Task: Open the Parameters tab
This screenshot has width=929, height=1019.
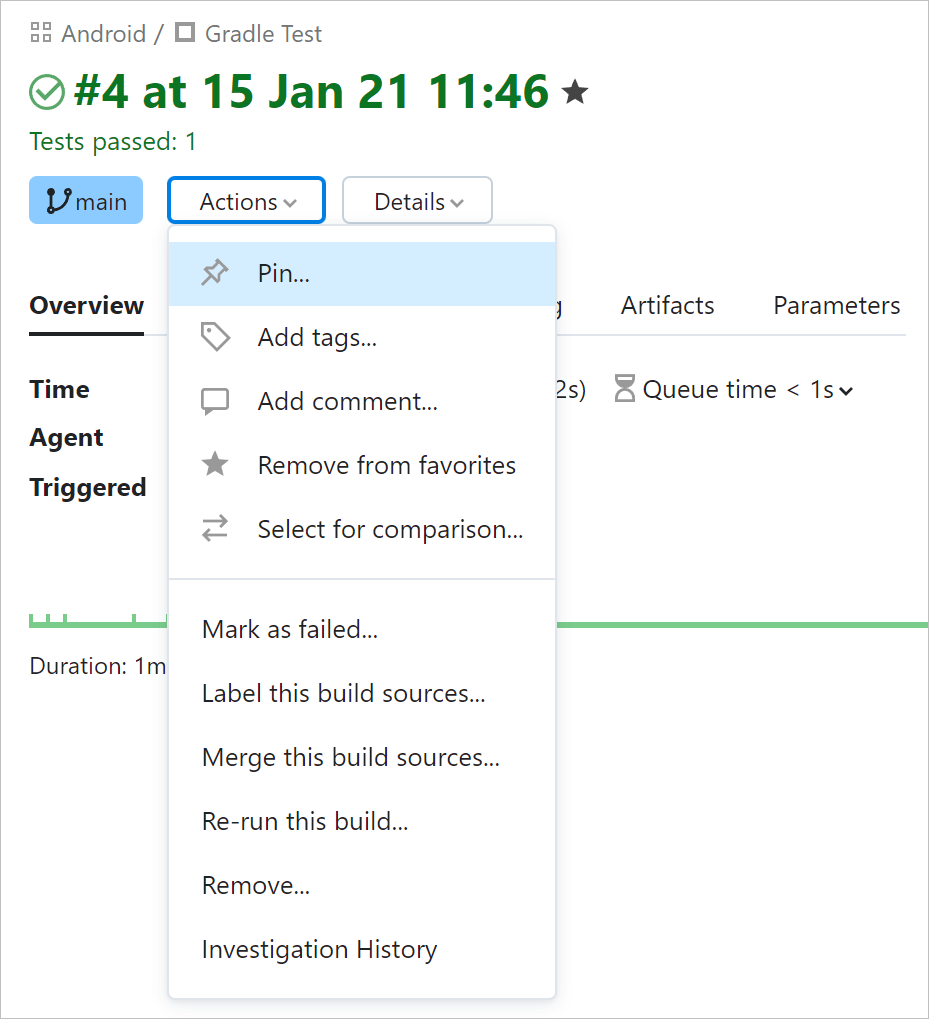Action: tap(836, 305)
